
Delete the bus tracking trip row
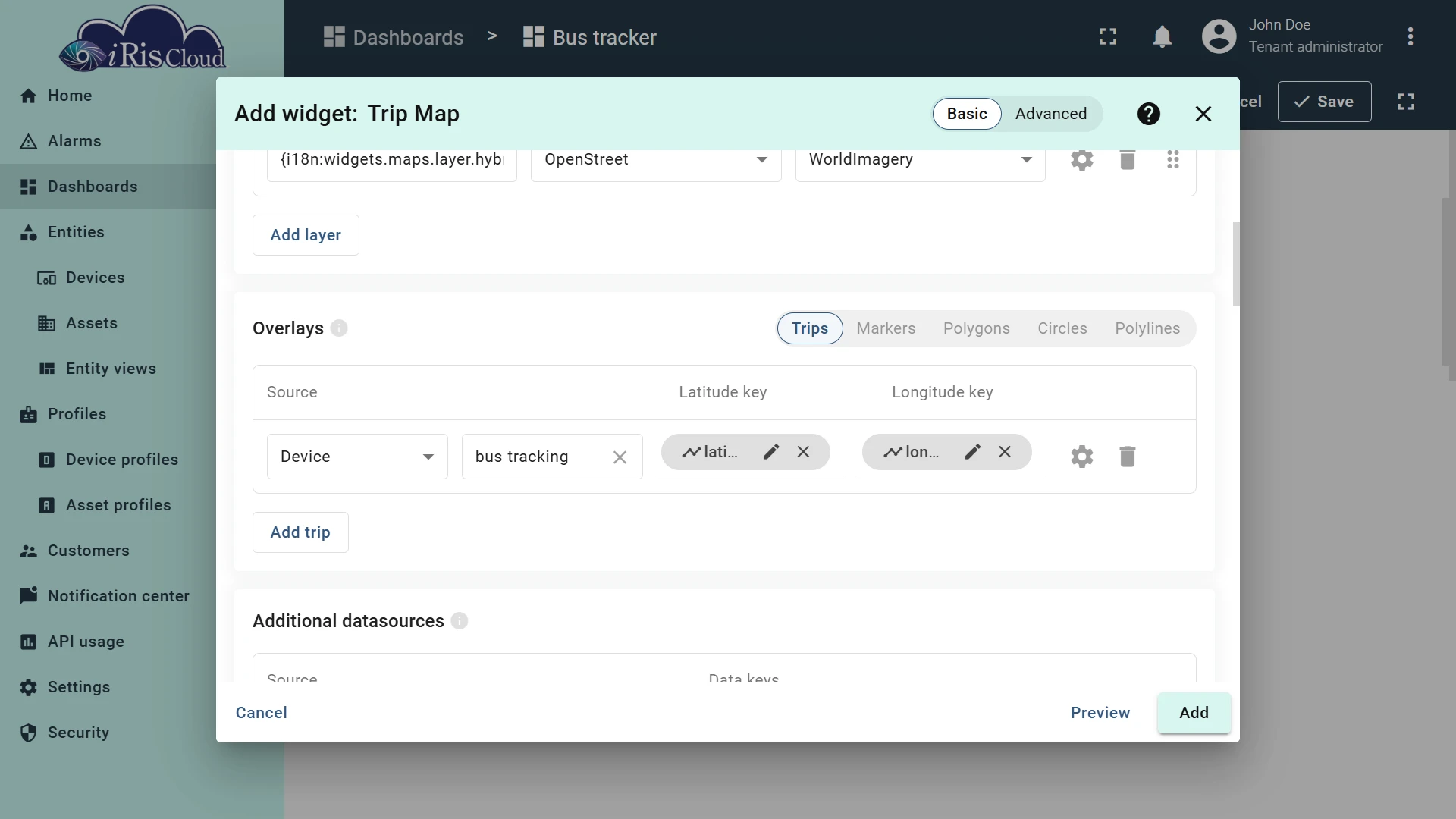coord(1128,457)
